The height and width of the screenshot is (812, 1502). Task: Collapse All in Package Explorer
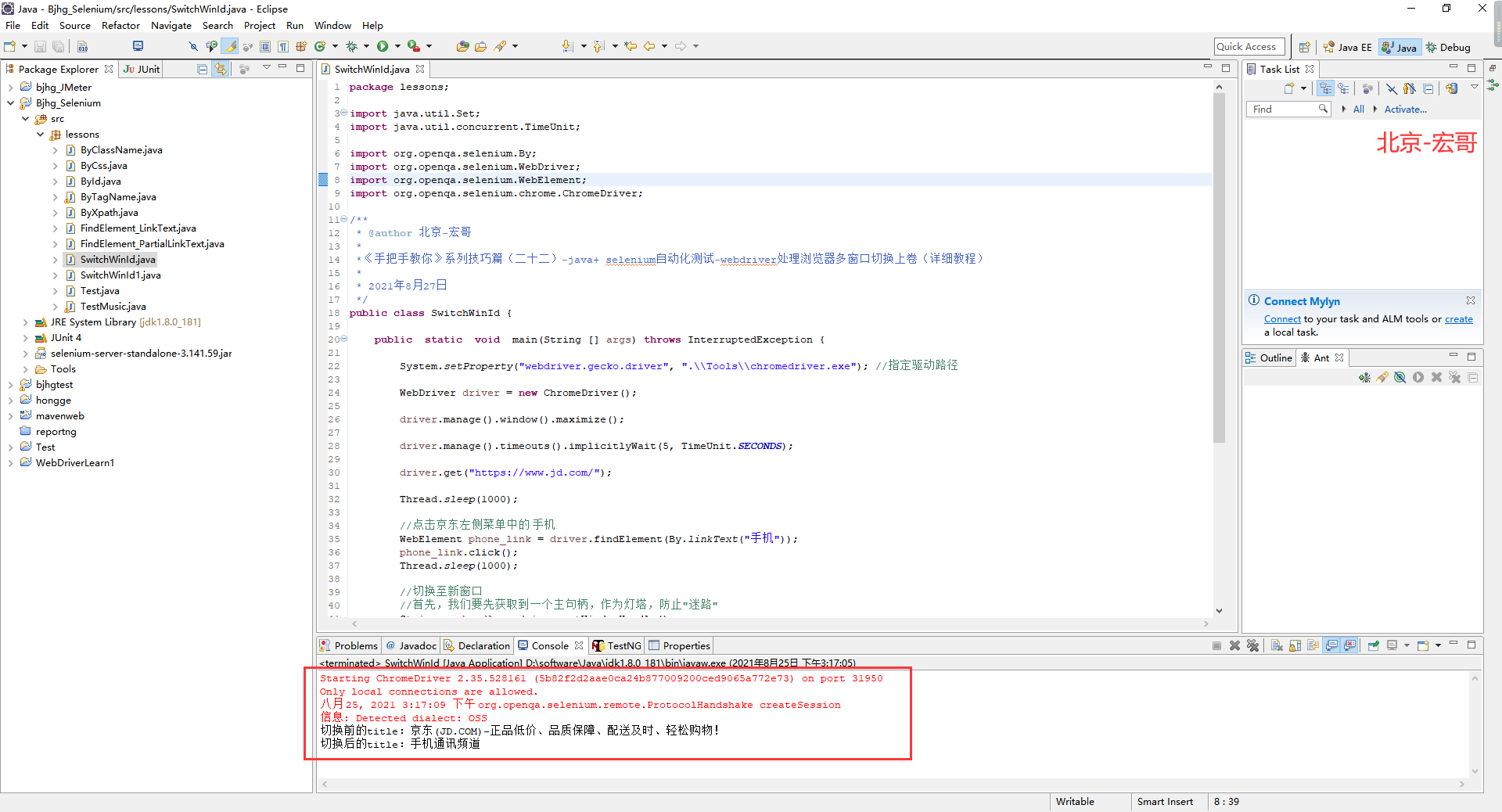click(203, 69)
